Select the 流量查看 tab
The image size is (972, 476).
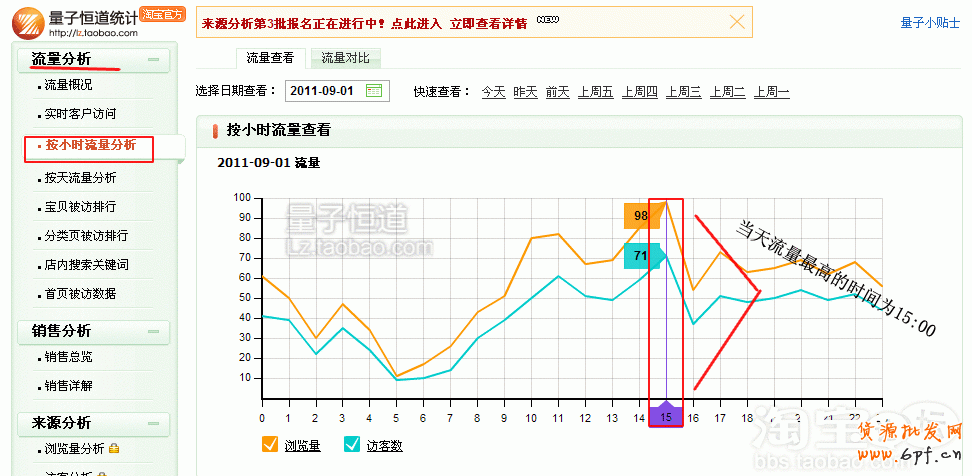coord(270,59)
